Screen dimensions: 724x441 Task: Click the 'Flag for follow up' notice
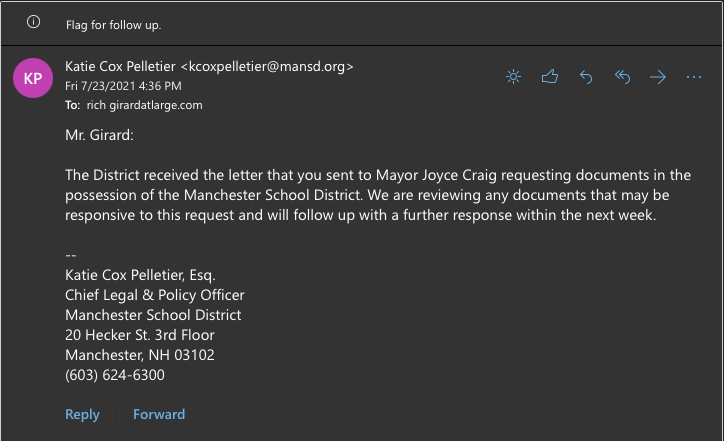[113, 24]
